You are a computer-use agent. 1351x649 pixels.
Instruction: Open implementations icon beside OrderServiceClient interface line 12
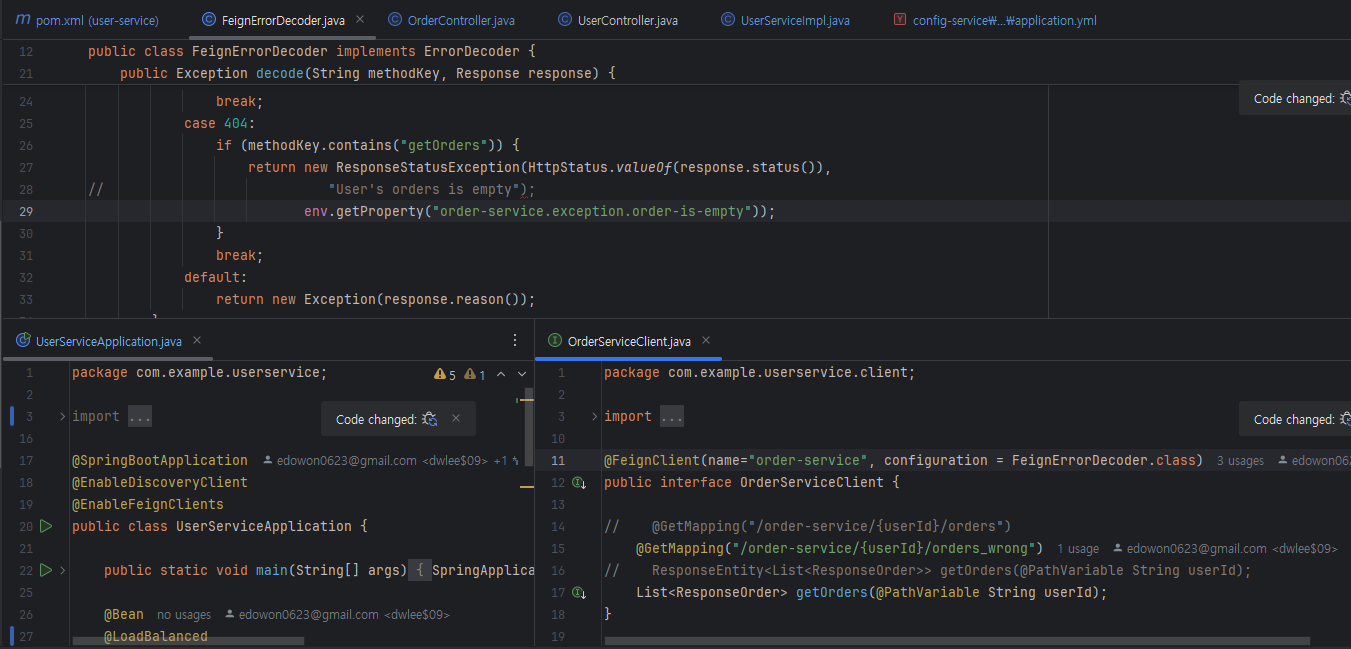click(x=579, y=483)
